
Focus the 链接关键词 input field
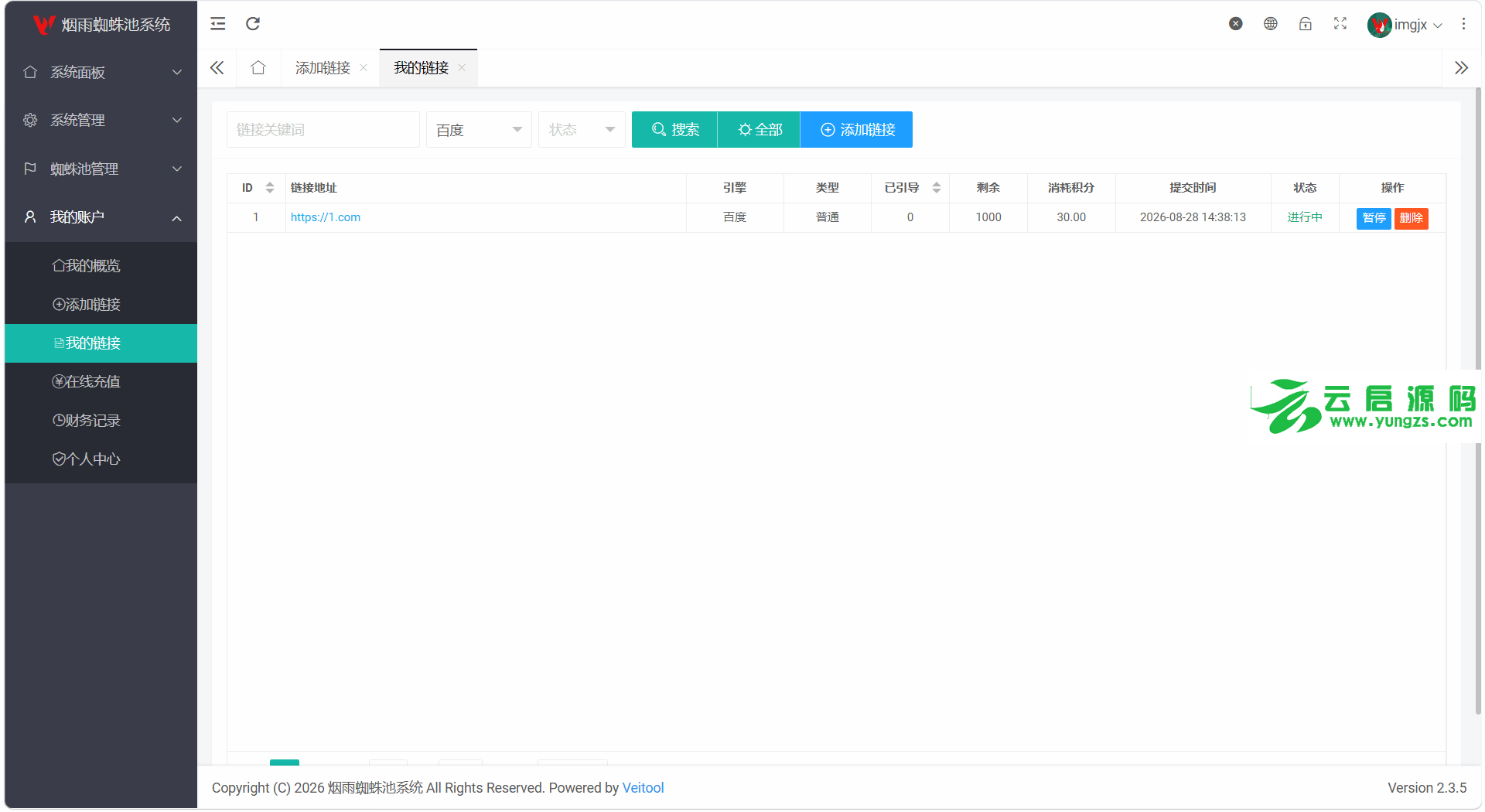click(323, 130)
